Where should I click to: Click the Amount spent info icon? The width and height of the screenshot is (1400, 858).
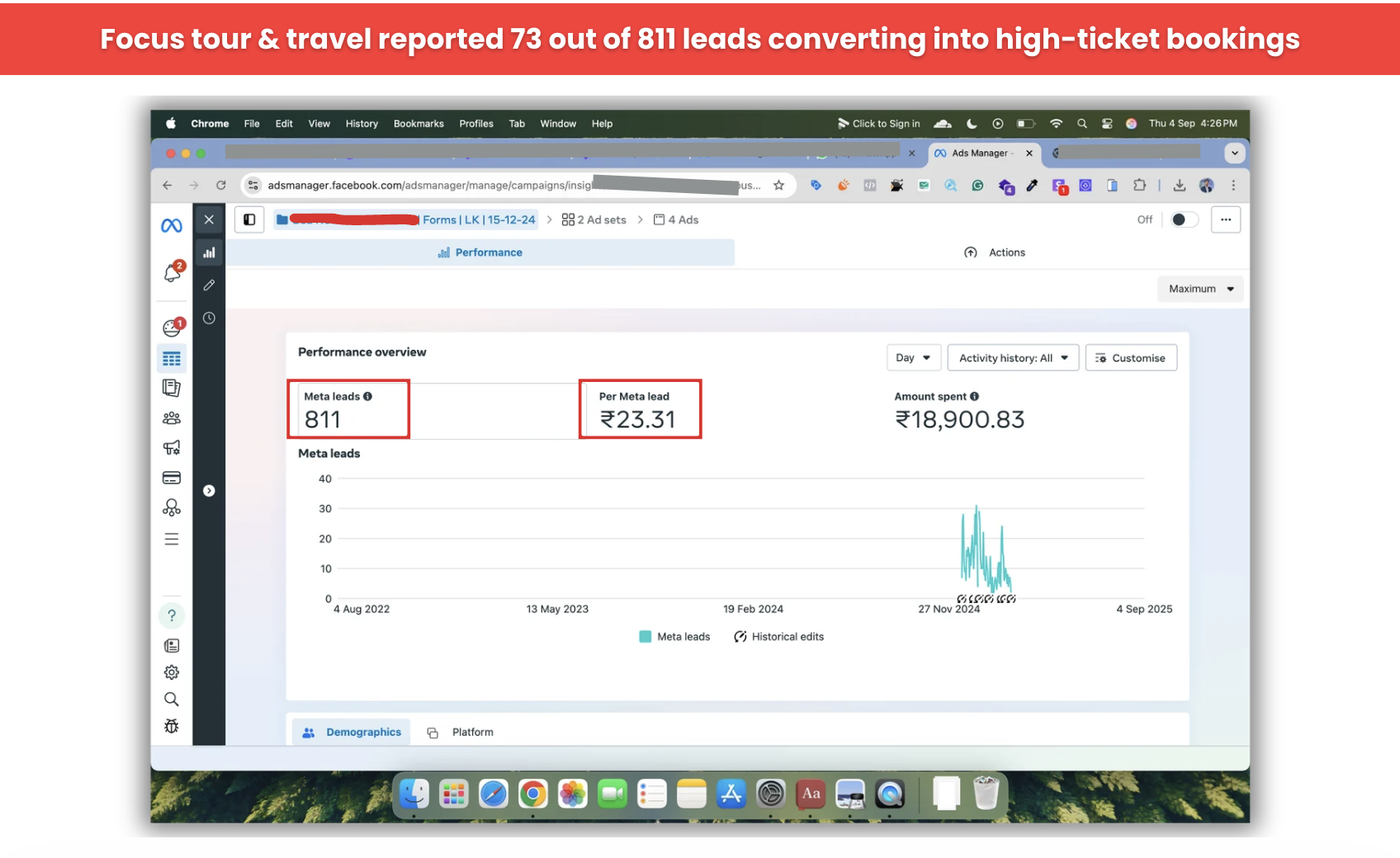(x=974, y=396)
